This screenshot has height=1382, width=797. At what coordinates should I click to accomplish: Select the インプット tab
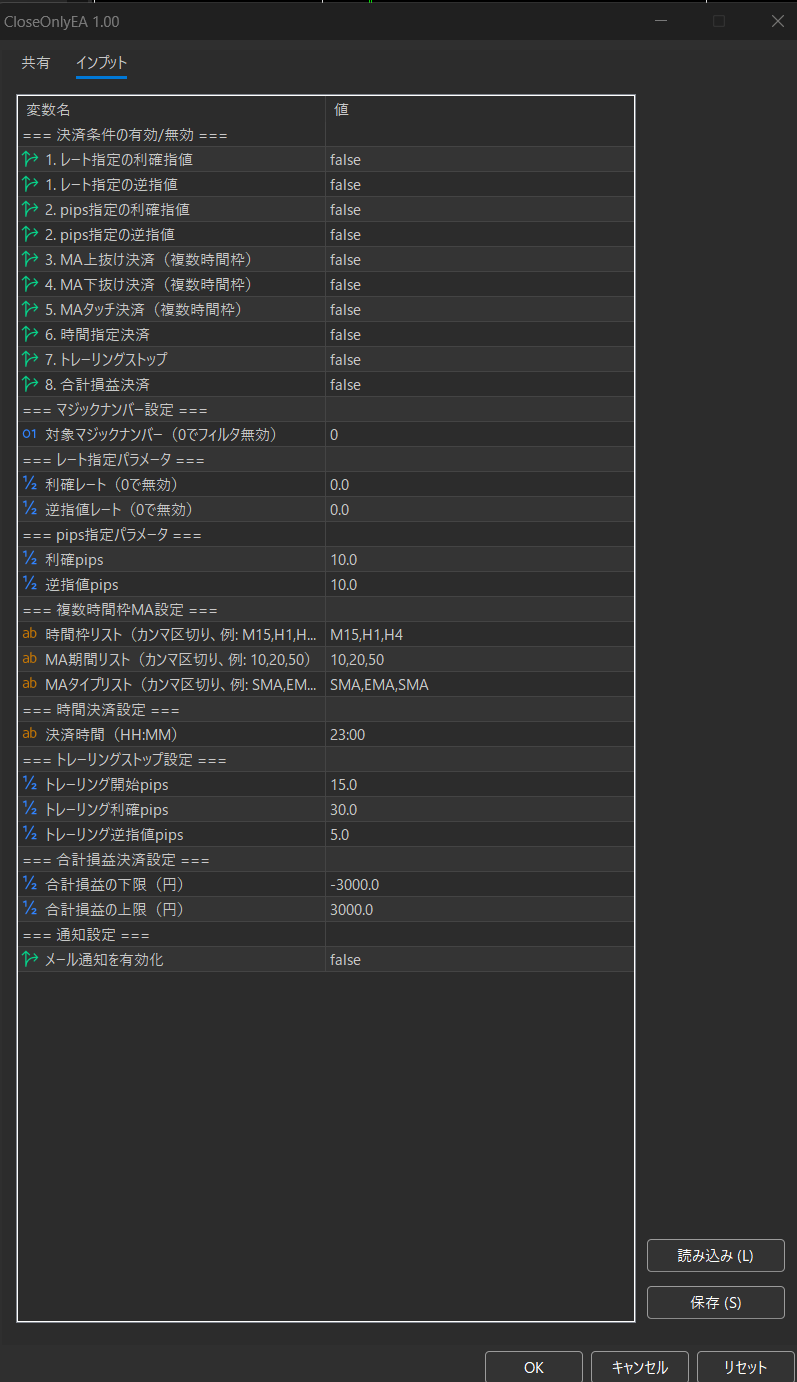101,63
